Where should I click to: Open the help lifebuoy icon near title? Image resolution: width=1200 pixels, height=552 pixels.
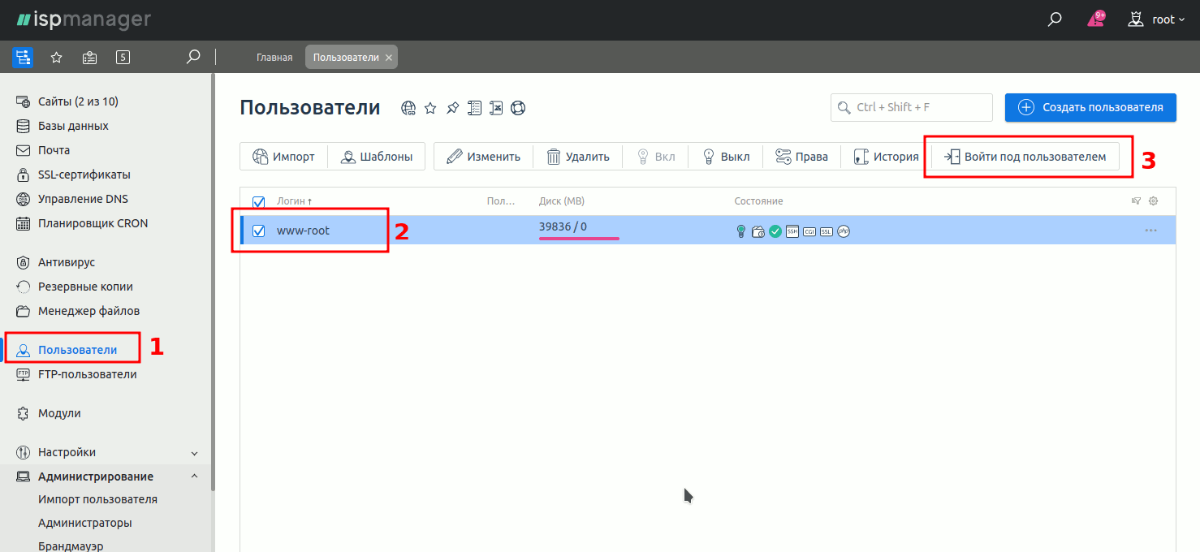[518, 108]
